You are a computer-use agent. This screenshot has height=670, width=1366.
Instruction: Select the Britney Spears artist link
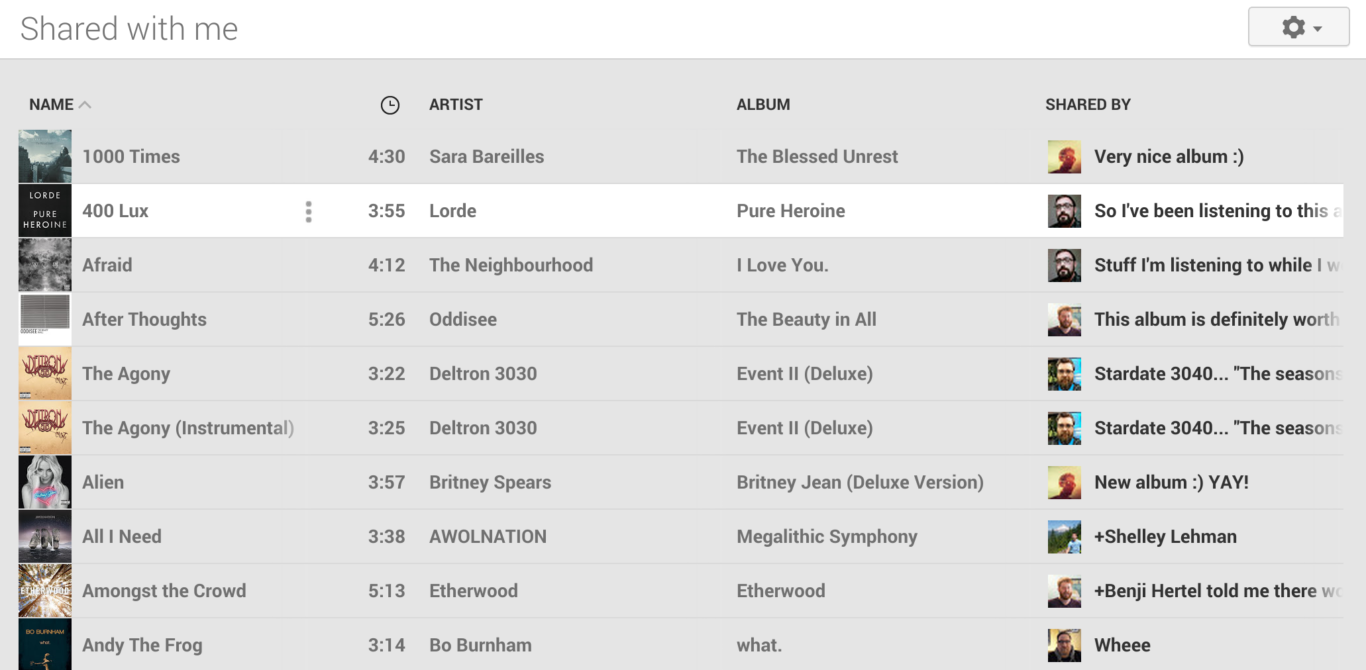coord(490,482)
